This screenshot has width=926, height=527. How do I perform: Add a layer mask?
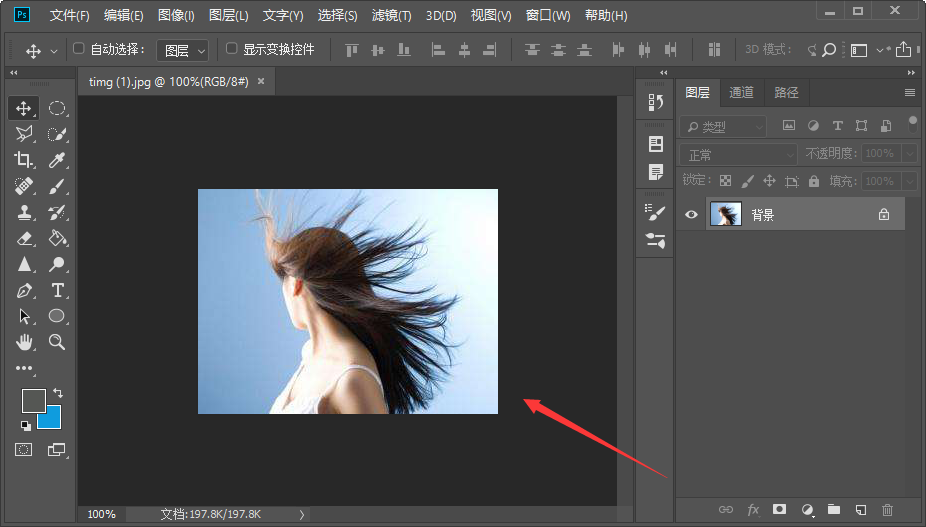[x=780, y=509]
